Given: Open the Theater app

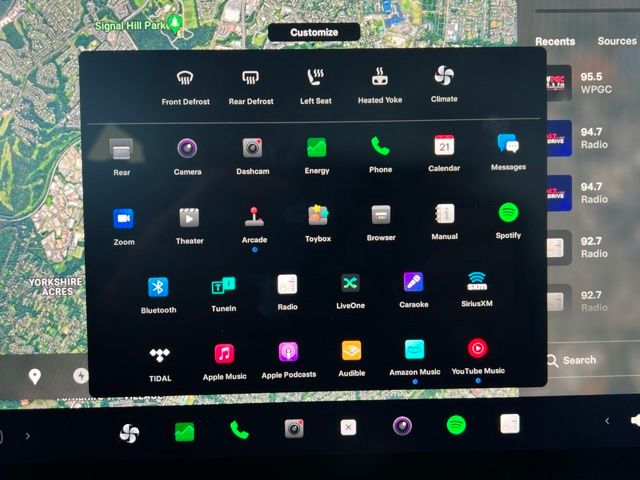Looking at the screenshot, I should tap(189, 217).
